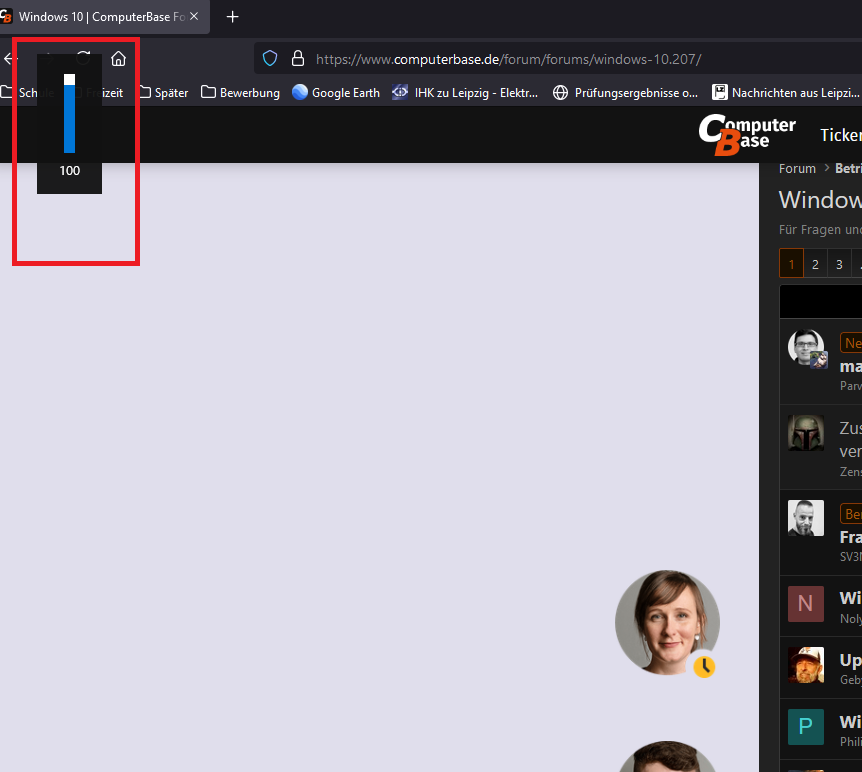862x772 pixels.
Task: Adjust the blue volume slider bar
Action: click(69, 113)
